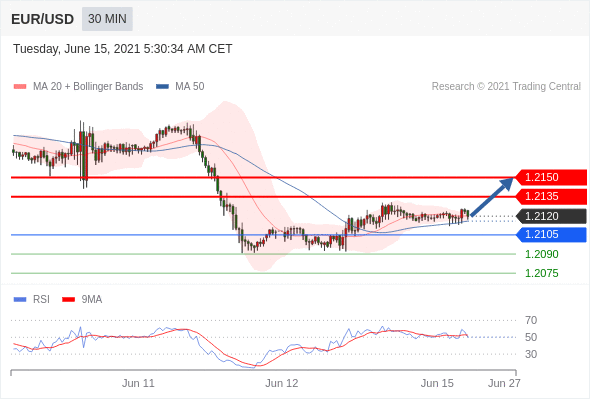
Task: Click the Research 2021 Trading Central credit
Action: [x=506, y=87]
